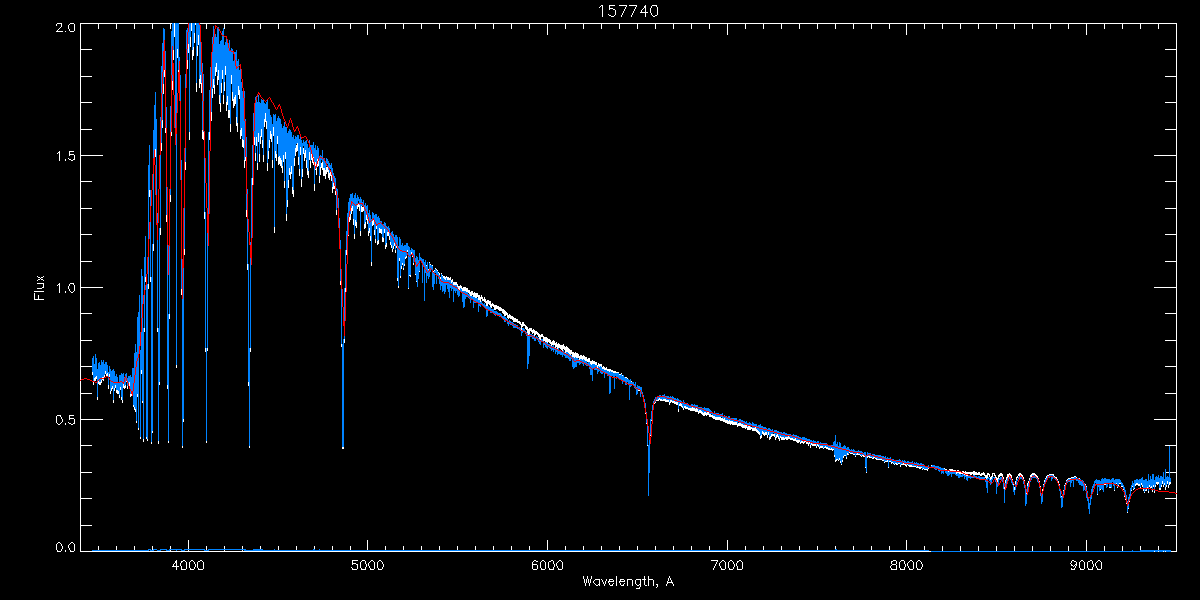Click the 6000 tick label on x-axis
Image resolution: width=1200 pixels, height=600 pixels.
click(547, 566)
